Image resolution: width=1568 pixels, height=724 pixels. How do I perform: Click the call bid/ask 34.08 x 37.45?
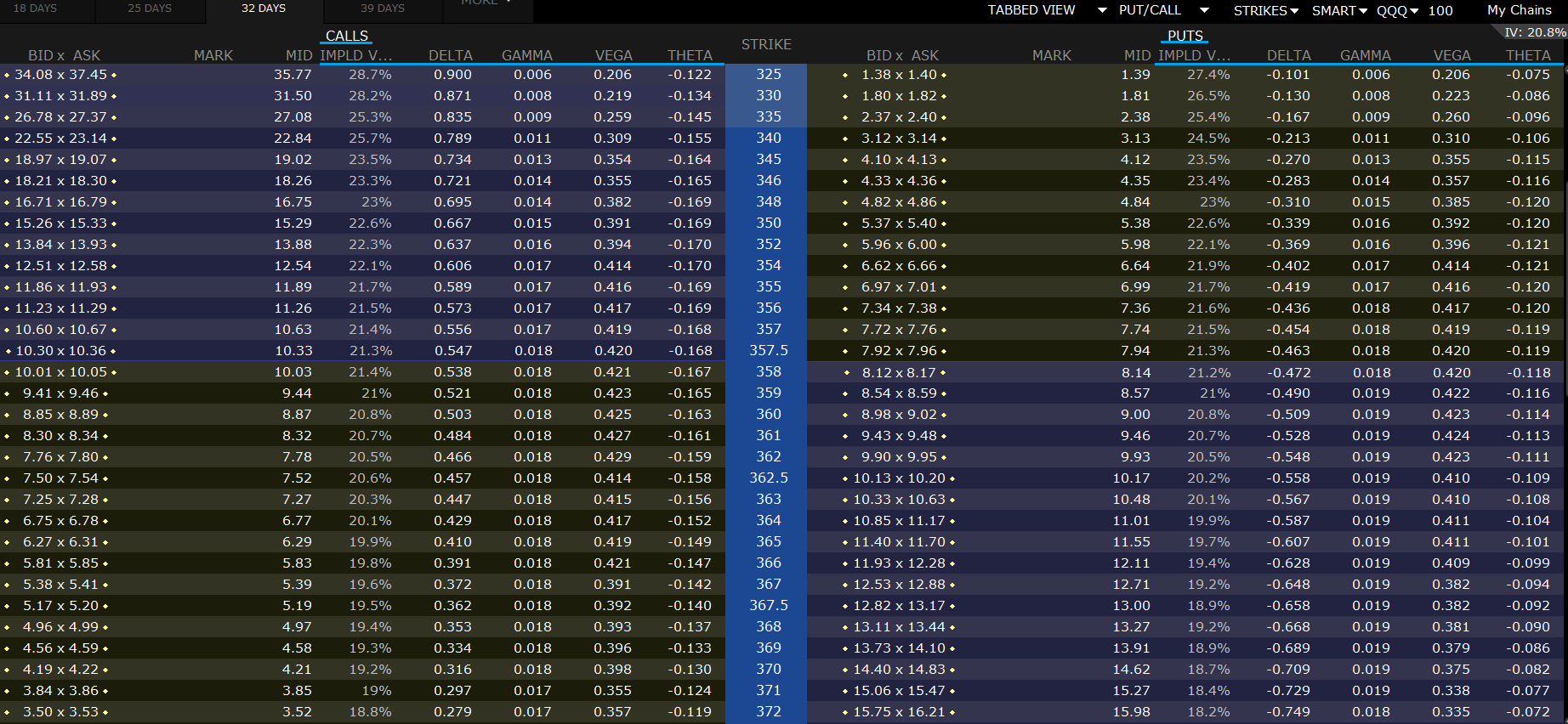click(x=60, y=75)
